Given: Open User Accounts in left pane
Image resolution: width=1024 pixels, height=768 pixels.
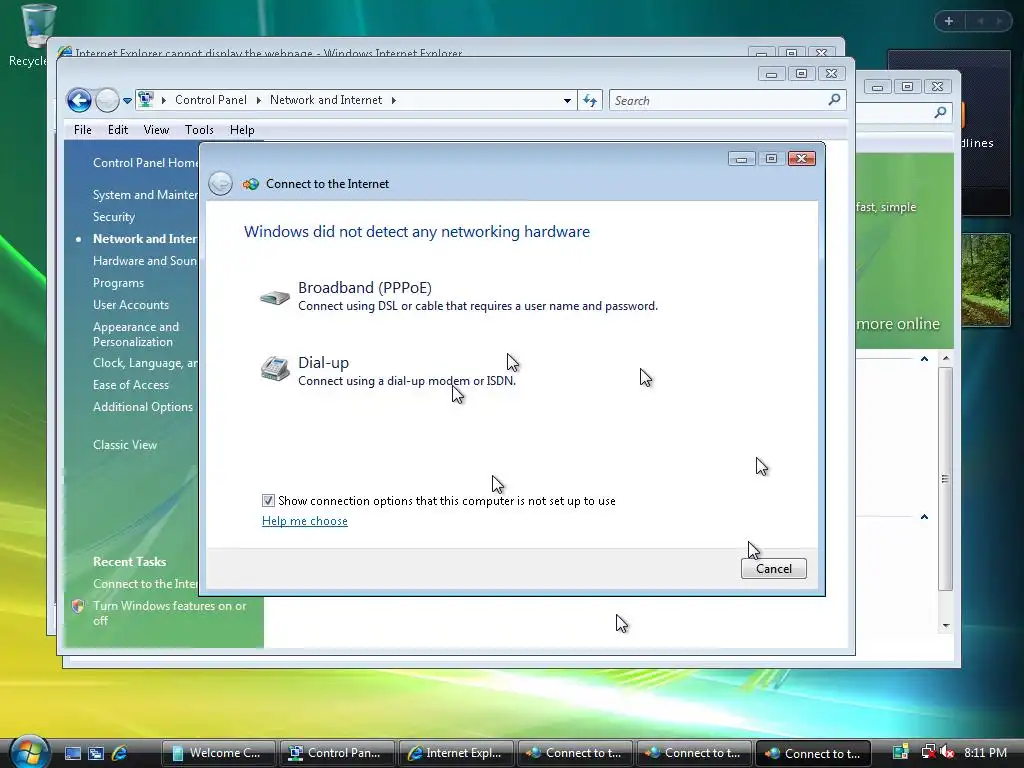Looking at the screenshot, I should [131, 305].
